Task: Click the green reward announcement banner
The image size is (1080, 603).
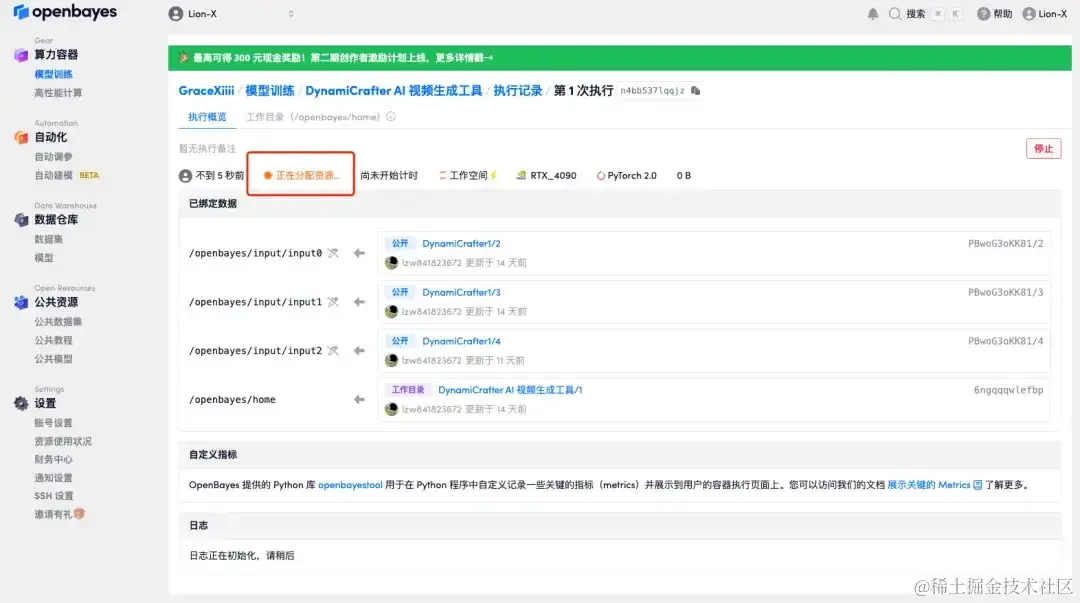Action: click(619, 58)
